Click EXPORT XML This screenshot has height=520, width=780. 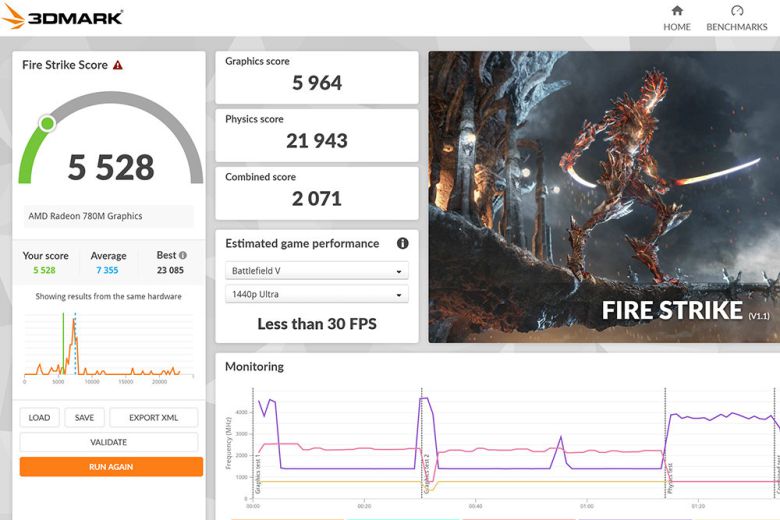[153, 418]
